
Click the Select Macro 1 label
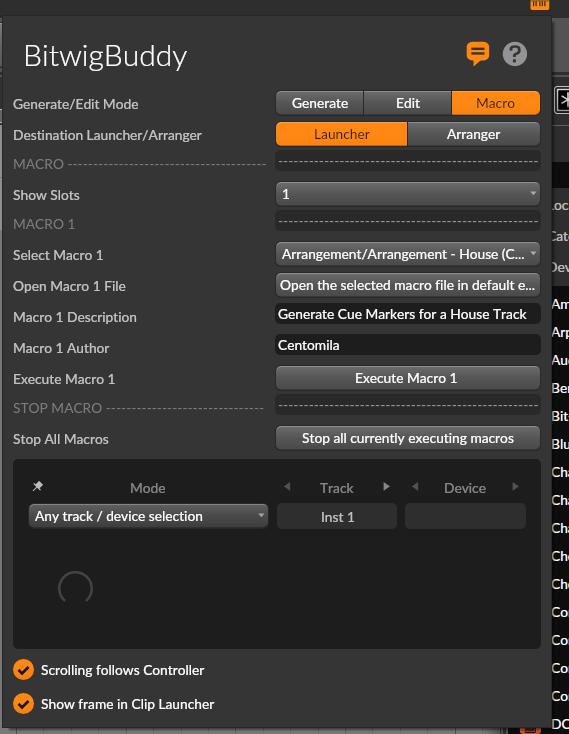pyautogui.click(x=58, y=255)
